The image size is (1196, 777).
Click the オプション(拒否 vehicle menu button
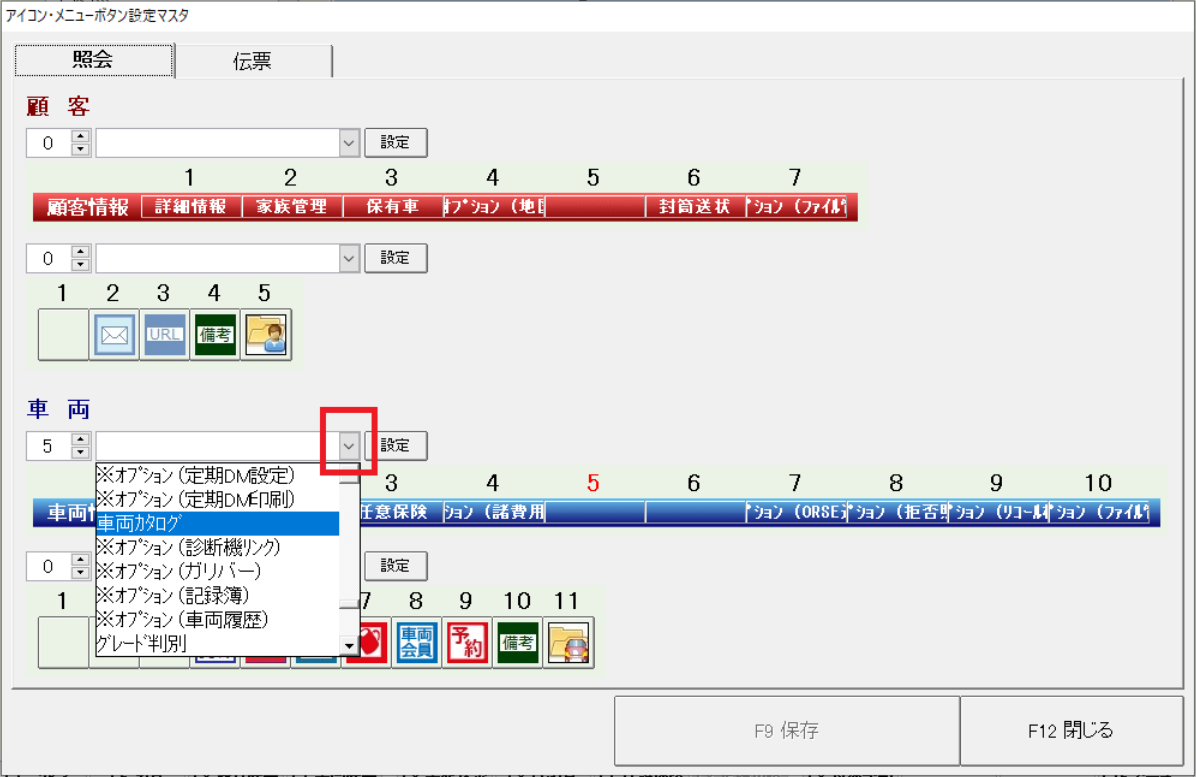[897, 512]
